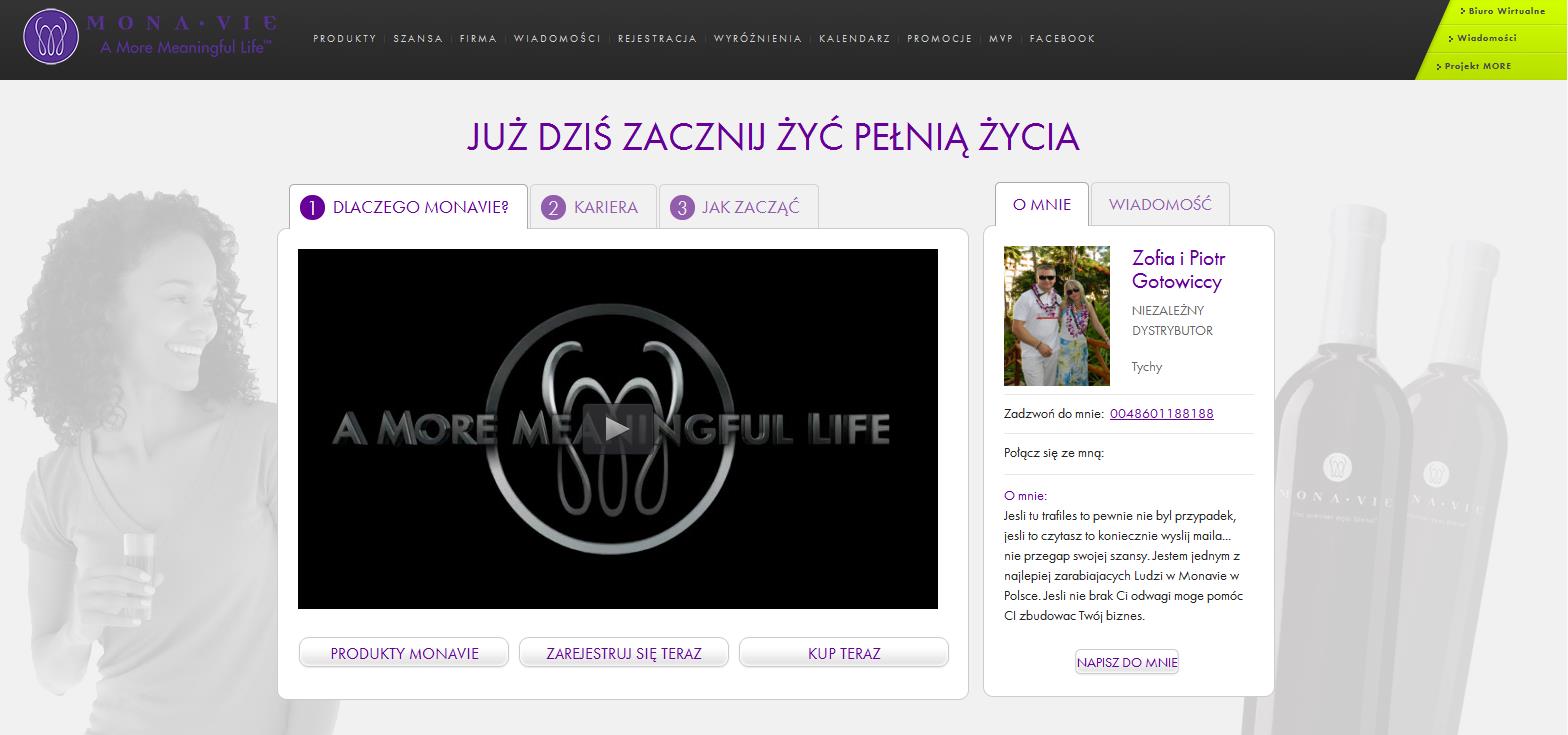
Task: Open the SZANSA menu item
Action: pos(418,39)
